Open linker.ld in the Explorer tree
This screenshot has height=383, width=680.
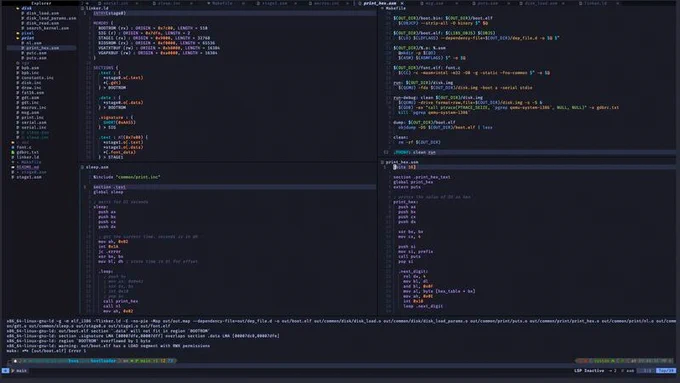(x=28, y=157)
